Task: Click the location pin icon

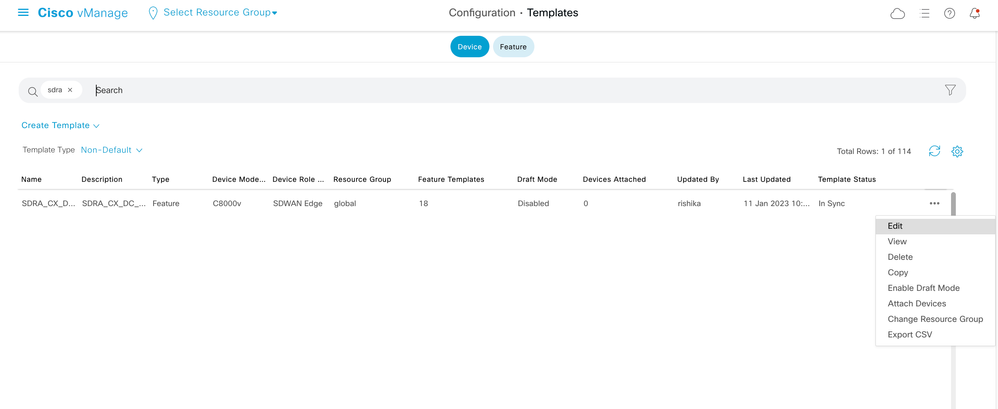Action: pyautogui.click(x=153, y=13)
